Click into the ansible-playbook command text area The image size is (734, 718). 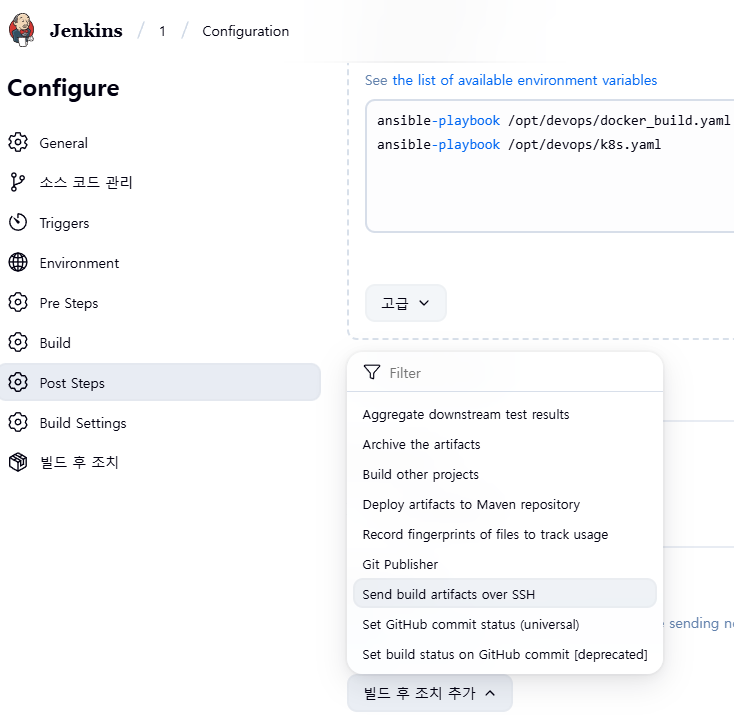[550, 190]
